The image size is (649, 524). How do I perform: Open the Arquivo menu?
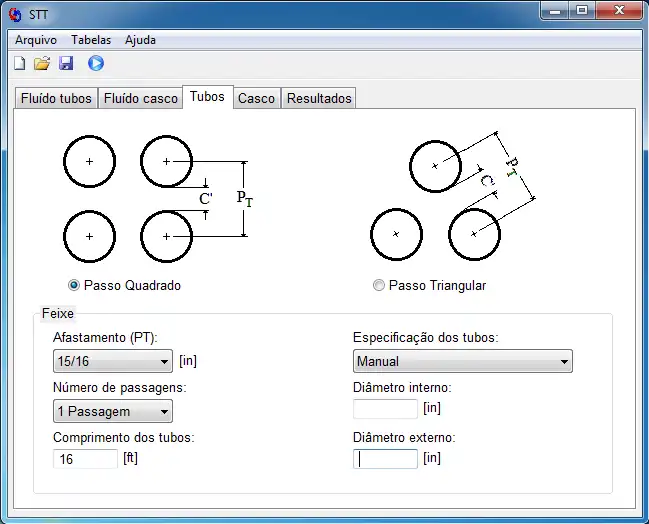[x=36, y=40]
